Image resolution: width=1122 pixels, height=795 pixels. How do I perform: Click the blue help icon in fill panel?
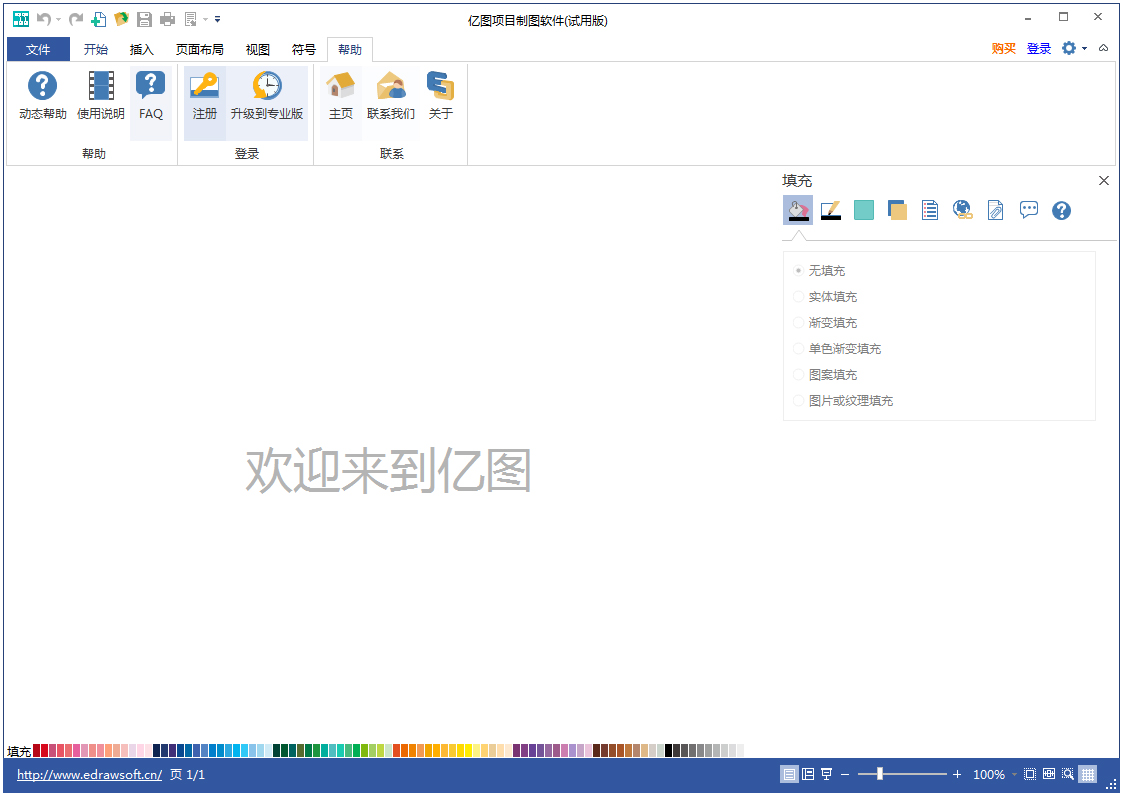(x=1061, y=210)
